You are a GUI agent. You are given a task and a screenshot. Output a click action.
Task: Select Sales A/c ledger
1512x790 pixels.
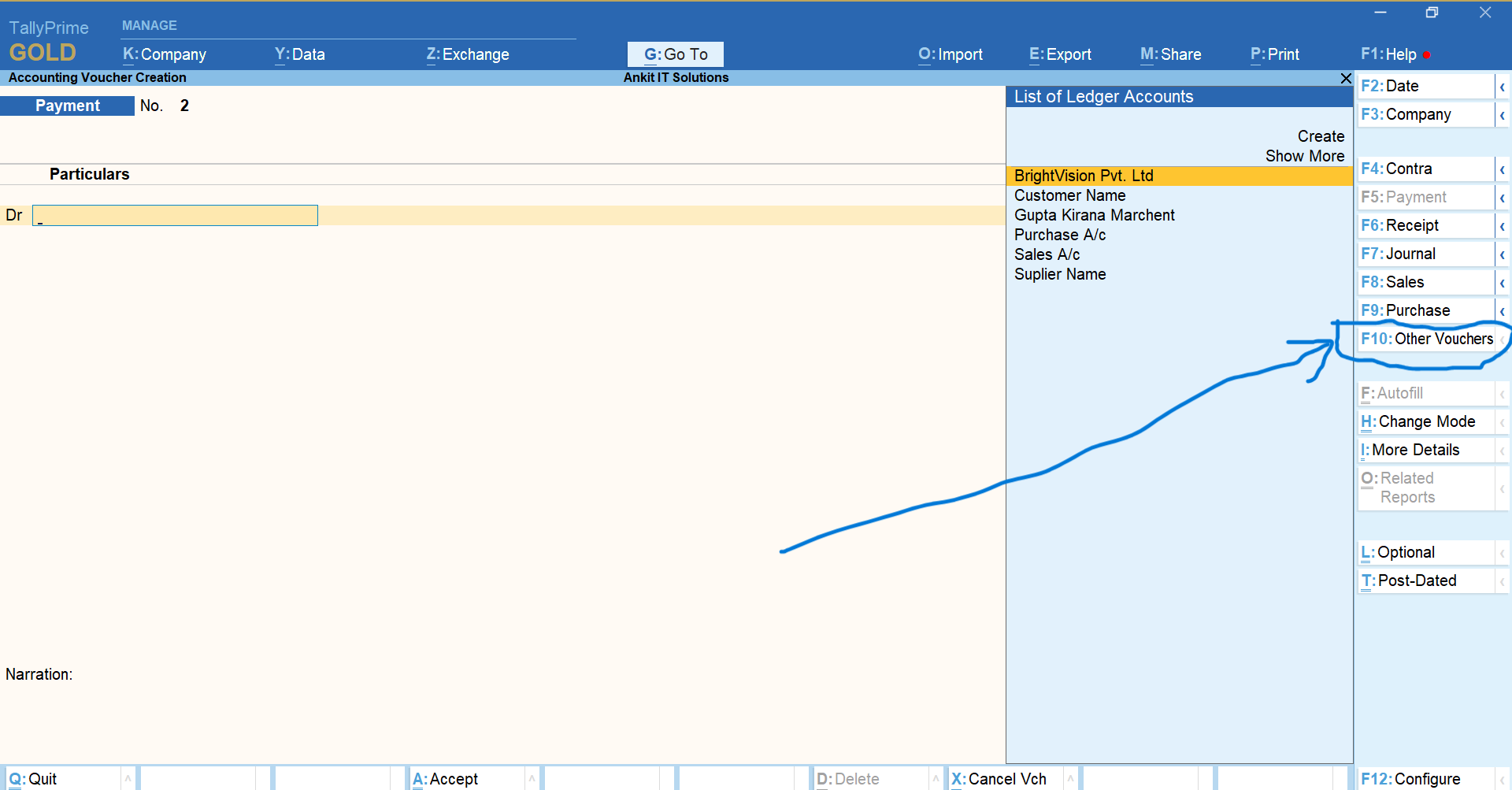coord(1179,254)
